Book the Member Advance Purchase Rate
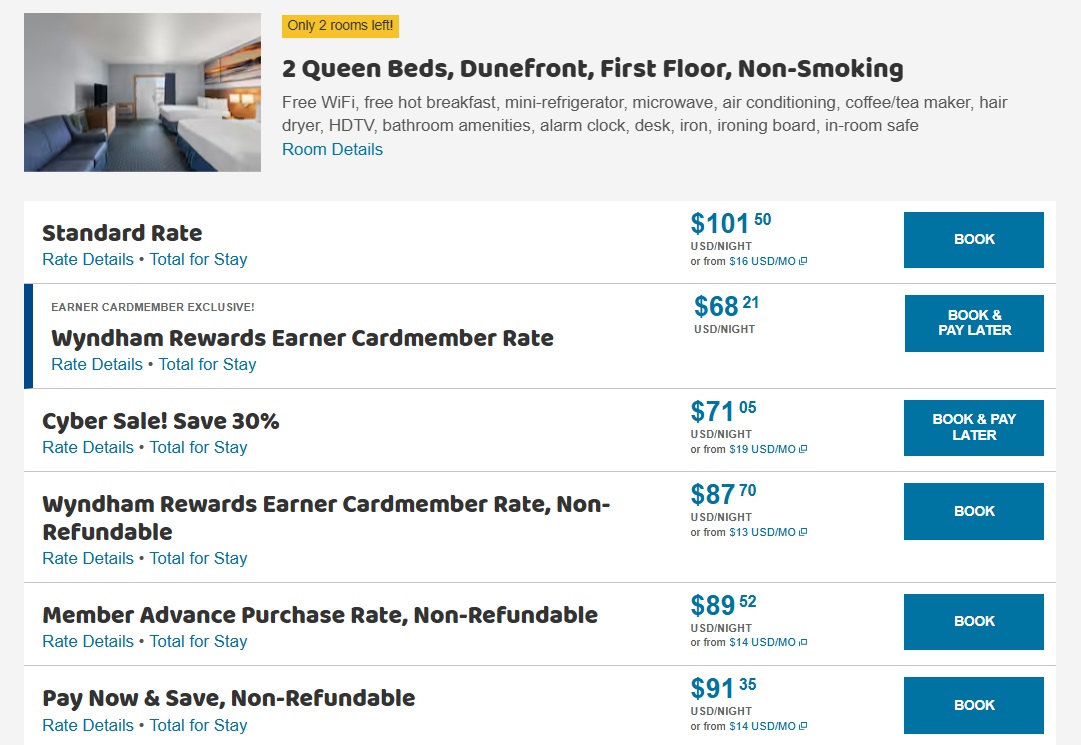The image size is (1081, 745). pos(973,621)
